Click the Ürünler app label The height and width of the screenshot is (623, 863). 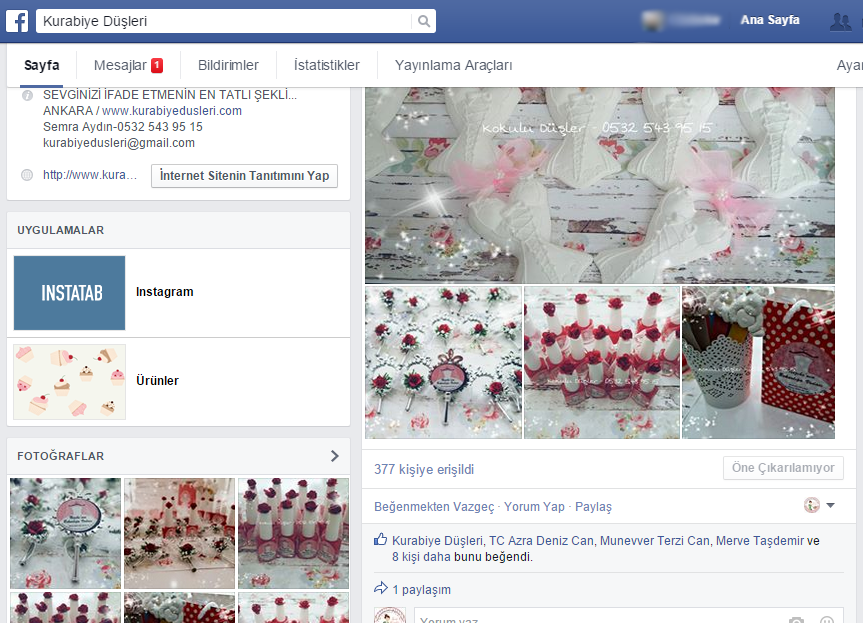pos(157,381)
